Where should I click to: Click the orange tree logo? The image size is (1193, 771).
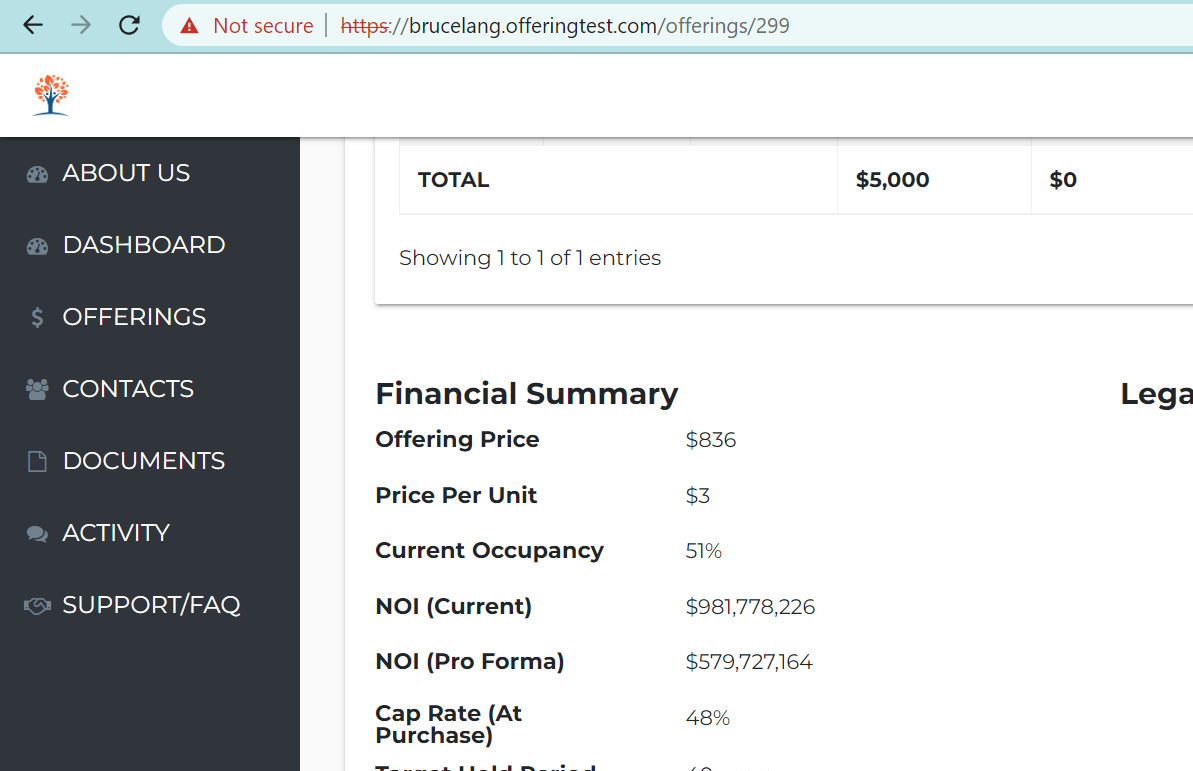pos(51,96)
